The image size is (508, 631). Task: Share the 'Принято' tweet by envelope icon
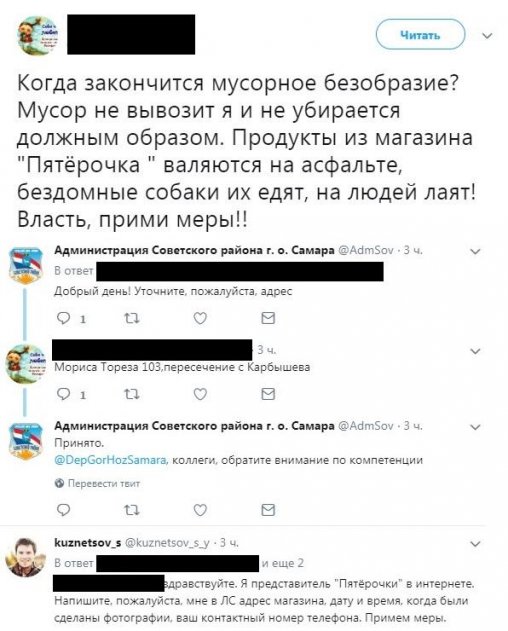click(268, 510)
